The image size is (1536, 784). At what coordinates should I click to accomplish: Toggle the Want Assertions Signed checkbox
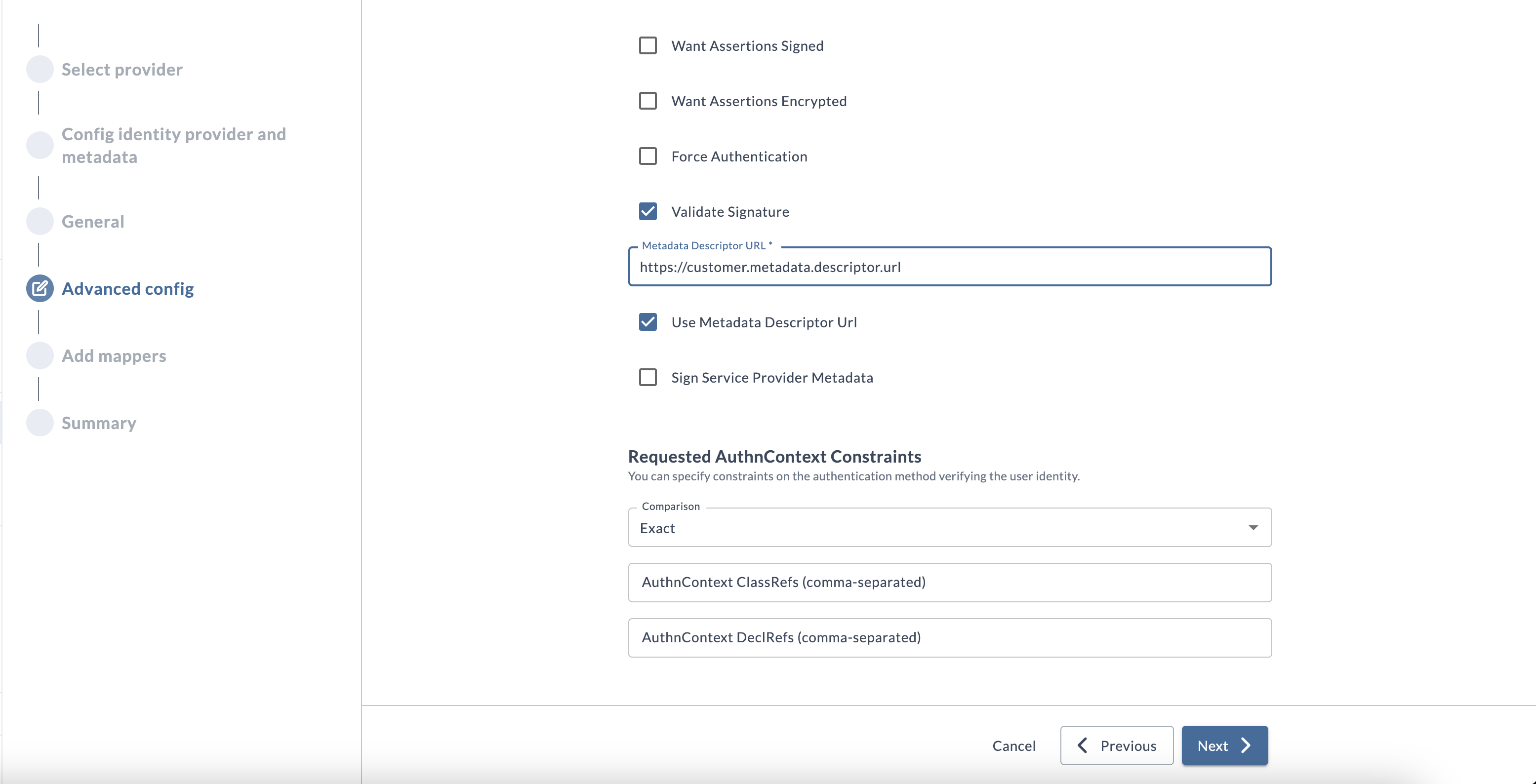647,45
